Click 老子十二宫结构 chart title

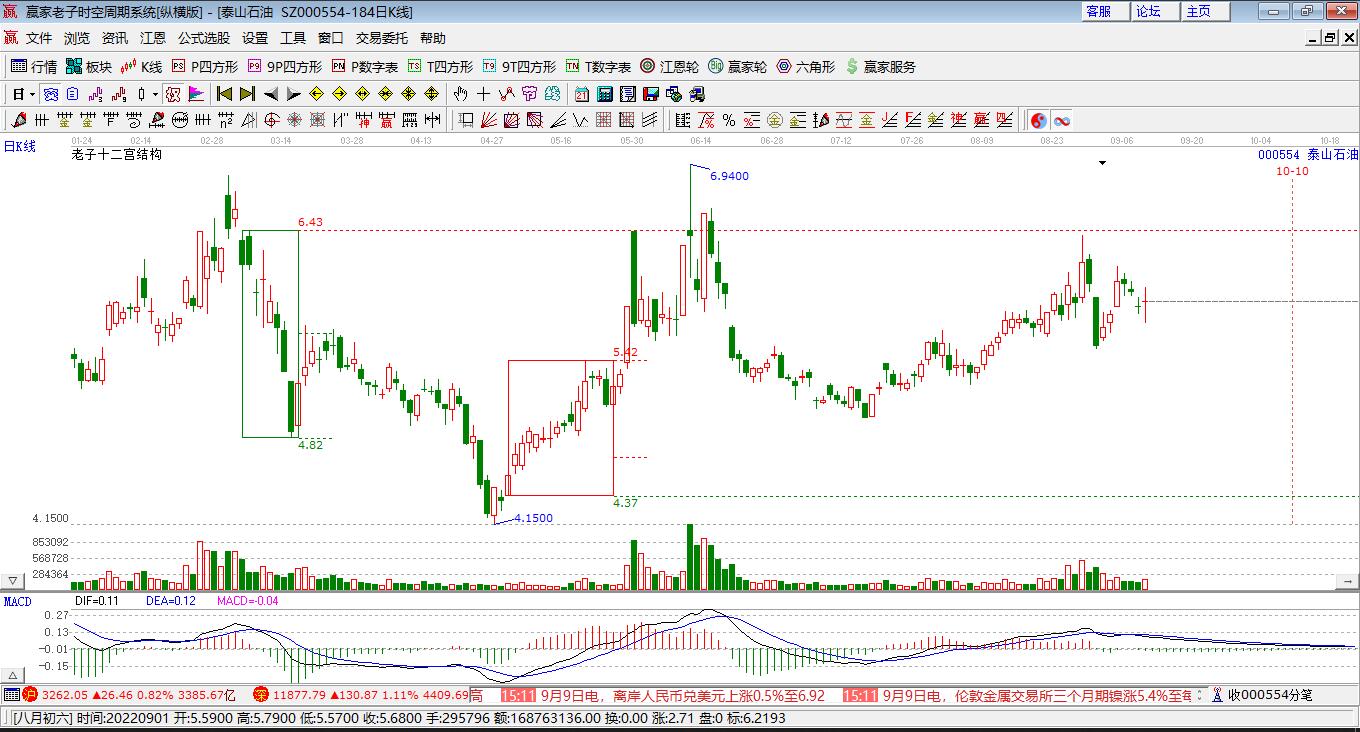pyautogui.click(x=117, y=154)
